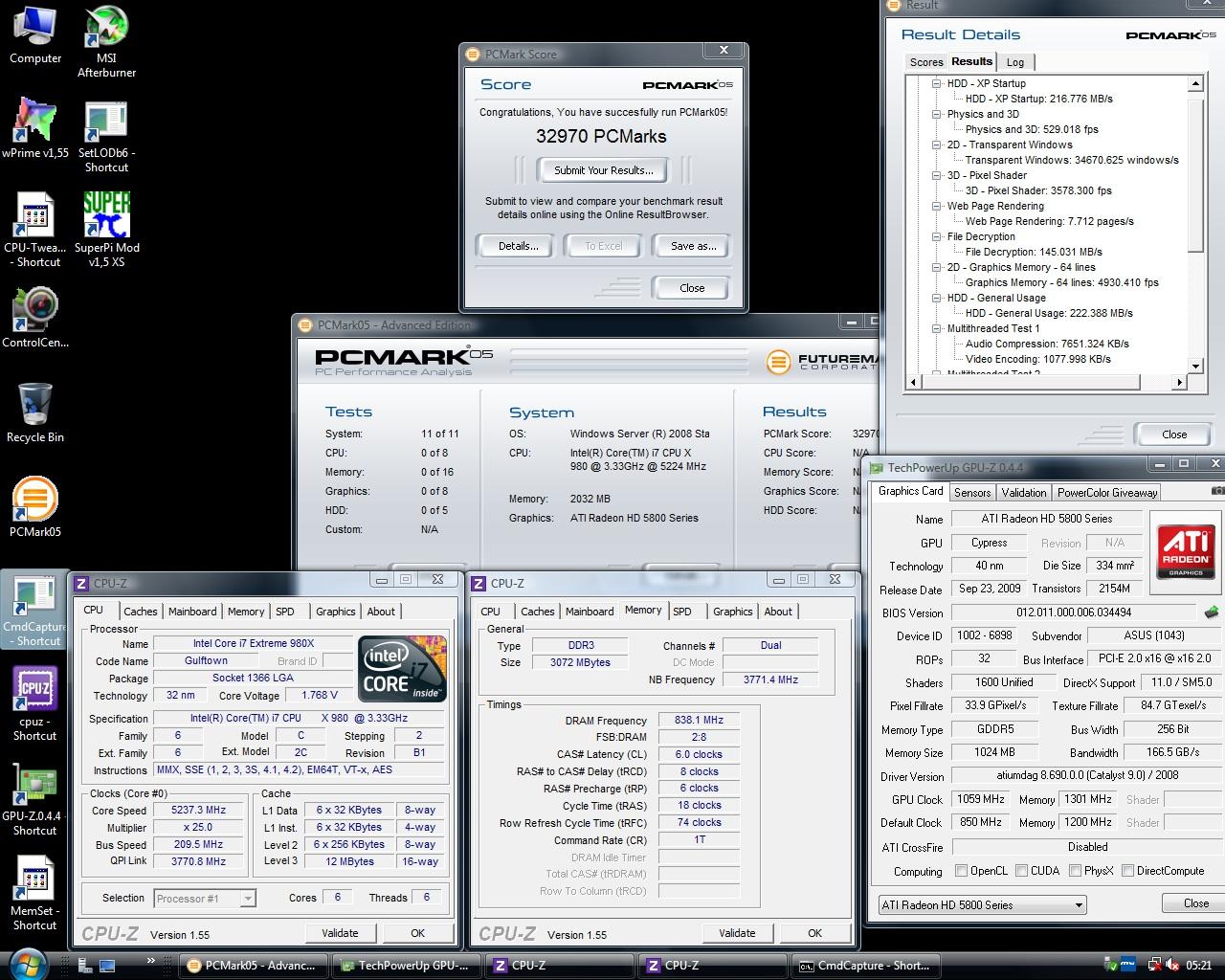The height and width of the screenshot is (980, 1225).
Task: Click the GPU-Z BIOS save icon
Action: [x=1212, y=612]
